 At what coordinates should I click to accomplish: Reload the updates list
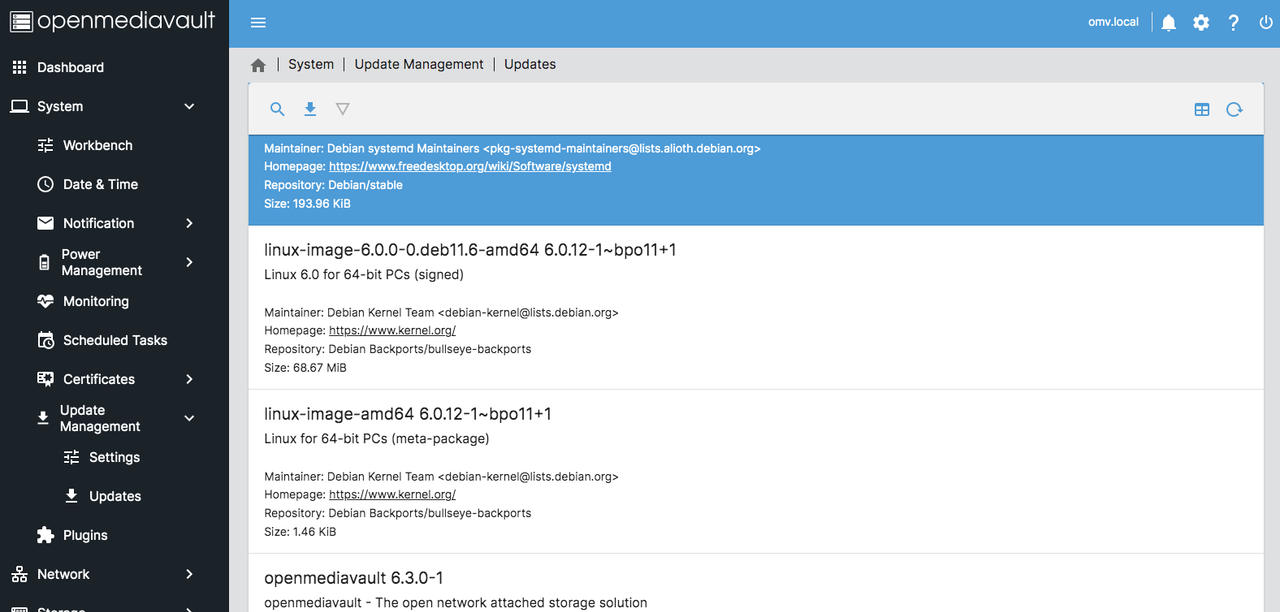pyautogui.click(x=1235, y=110)
